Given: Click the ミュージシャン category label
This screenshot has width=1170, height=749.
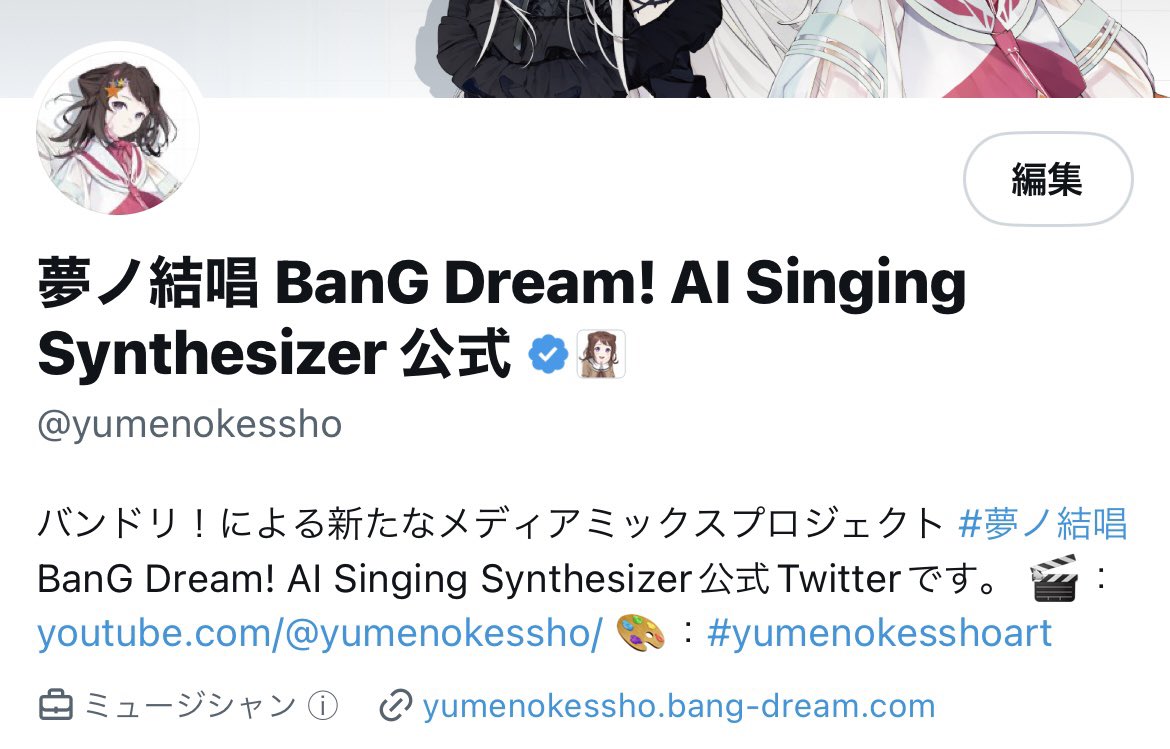Looking at the screenshot, I should (190, 706).
